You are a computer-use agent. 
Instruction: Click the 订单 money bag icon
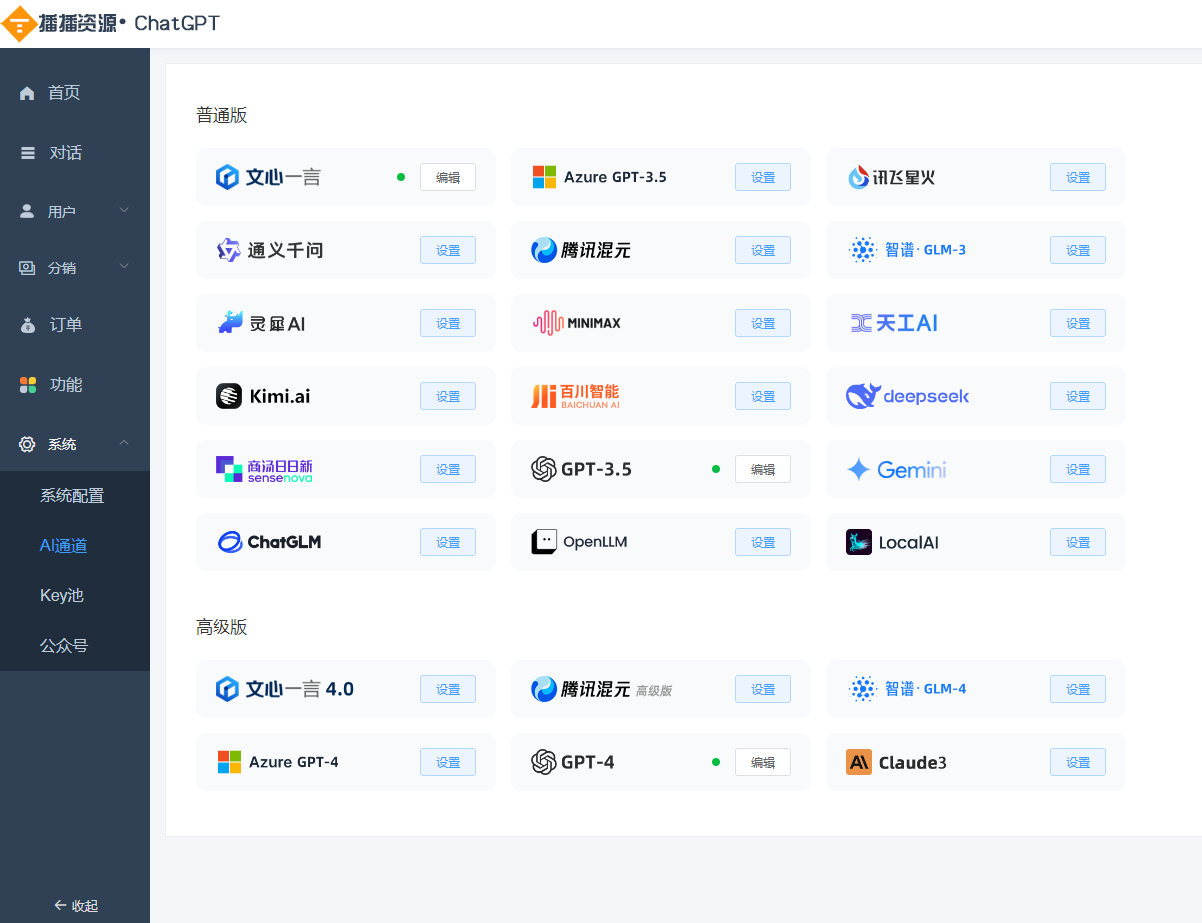[28, 325]
